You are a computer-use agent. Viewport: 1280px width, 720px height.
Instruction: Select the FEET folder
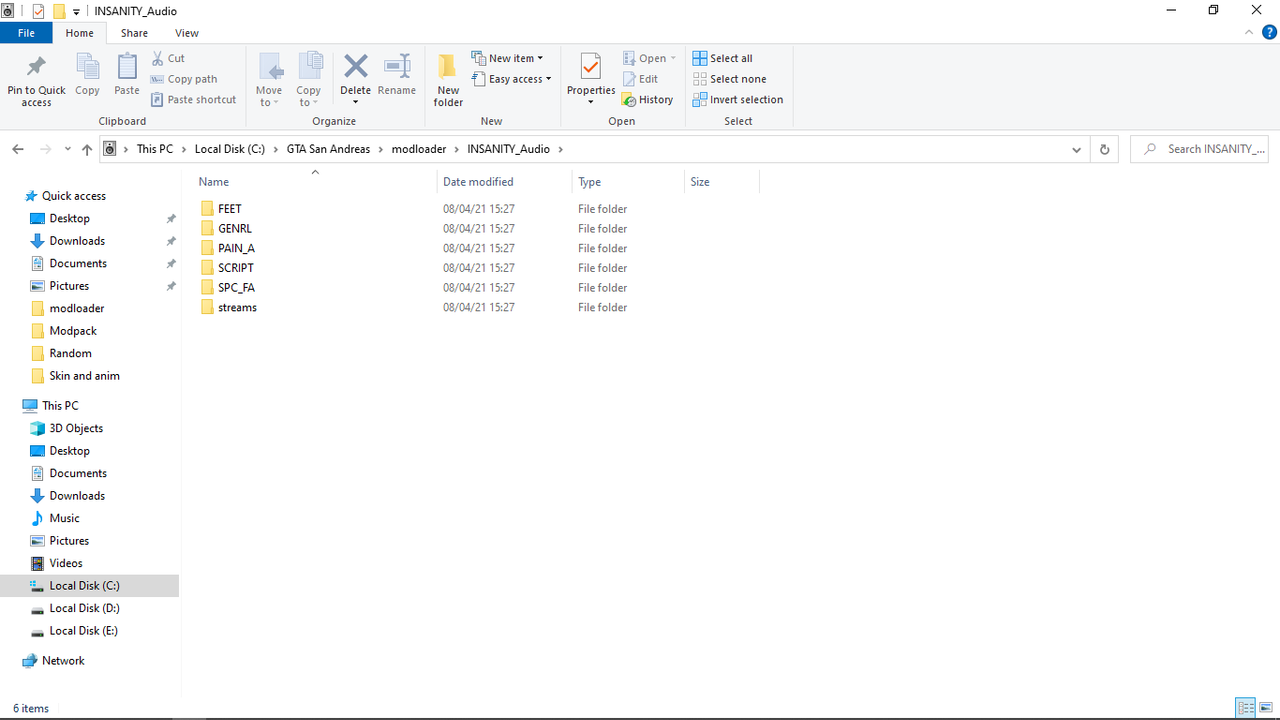230,209
